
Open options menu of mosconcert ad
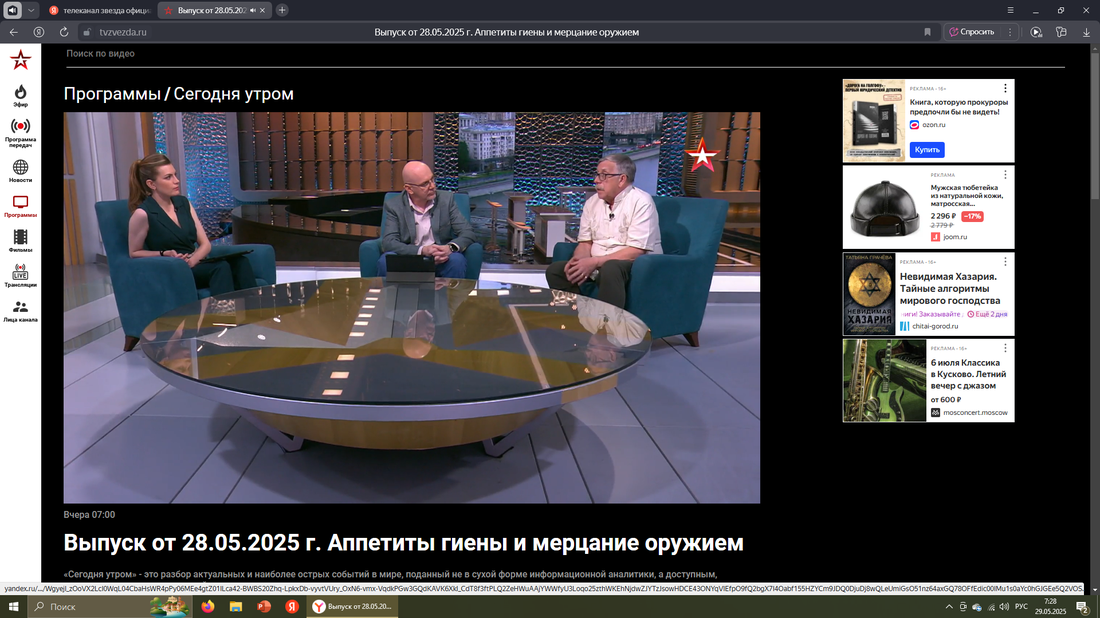coord(1005,348)
